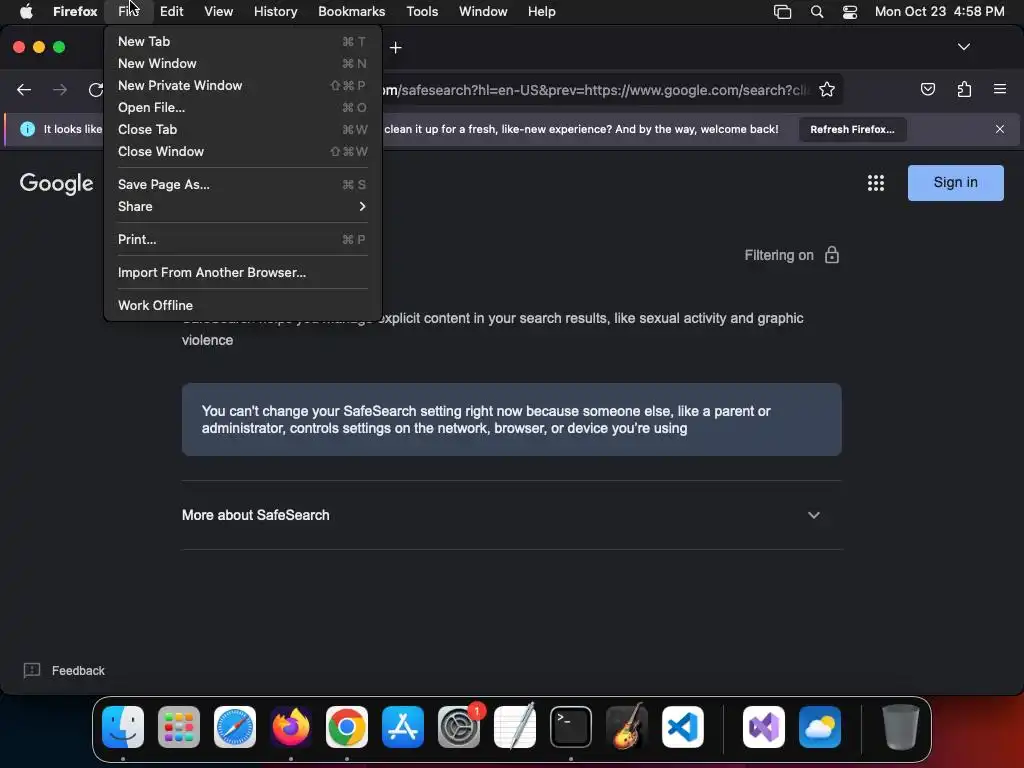Choose Open File… from the File menu
The image size is (1024, 768).
pyautogui.click(x=242, y=108)
